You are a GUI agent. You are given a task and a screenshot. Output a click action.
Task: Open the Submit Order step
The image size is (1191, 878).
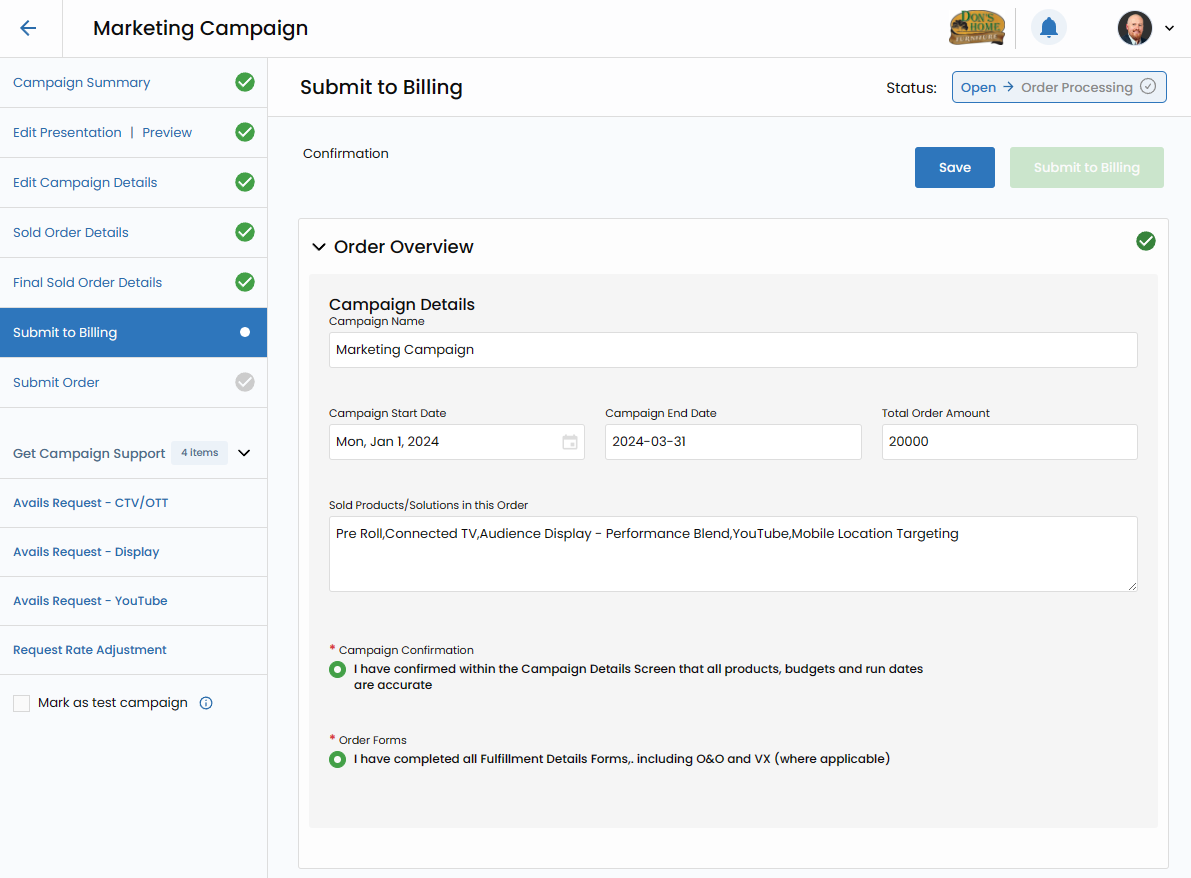56,383
